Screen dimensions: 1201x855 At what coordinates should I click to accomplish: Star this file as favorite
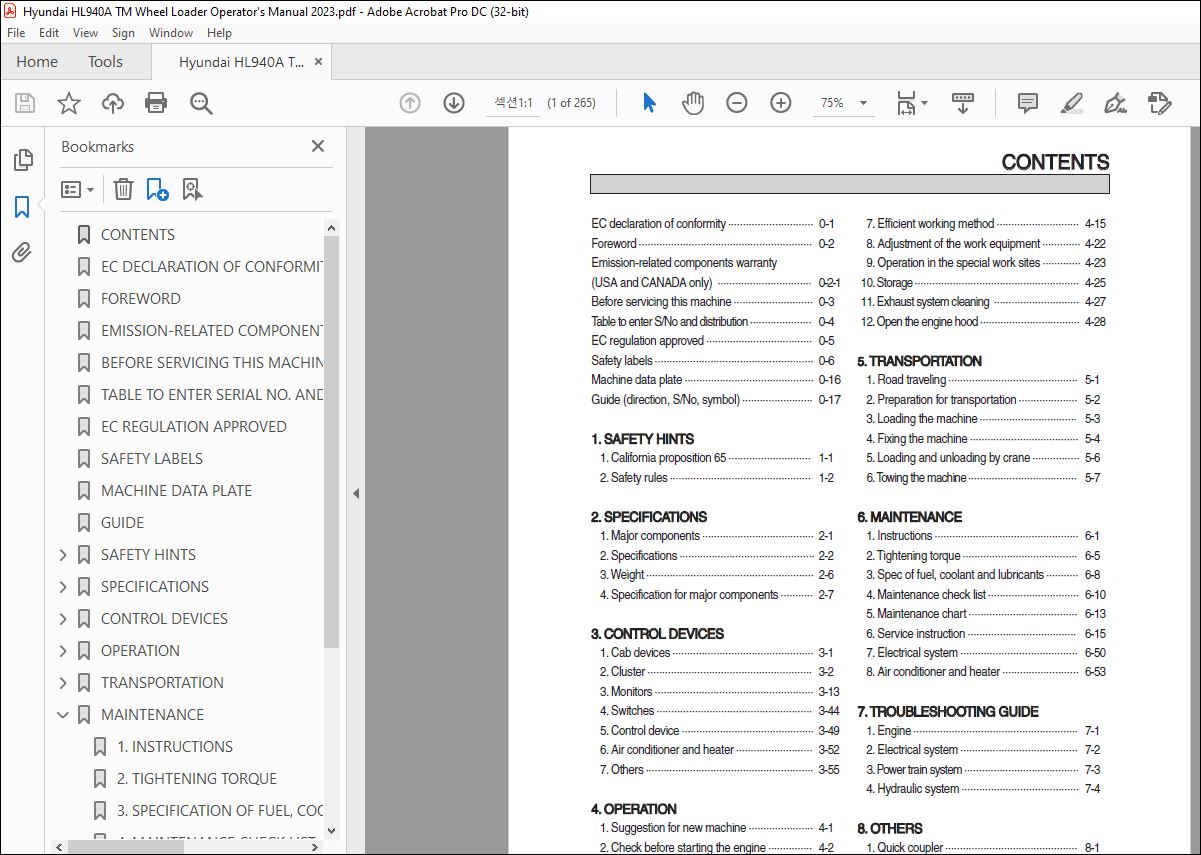tap(68, 103)
